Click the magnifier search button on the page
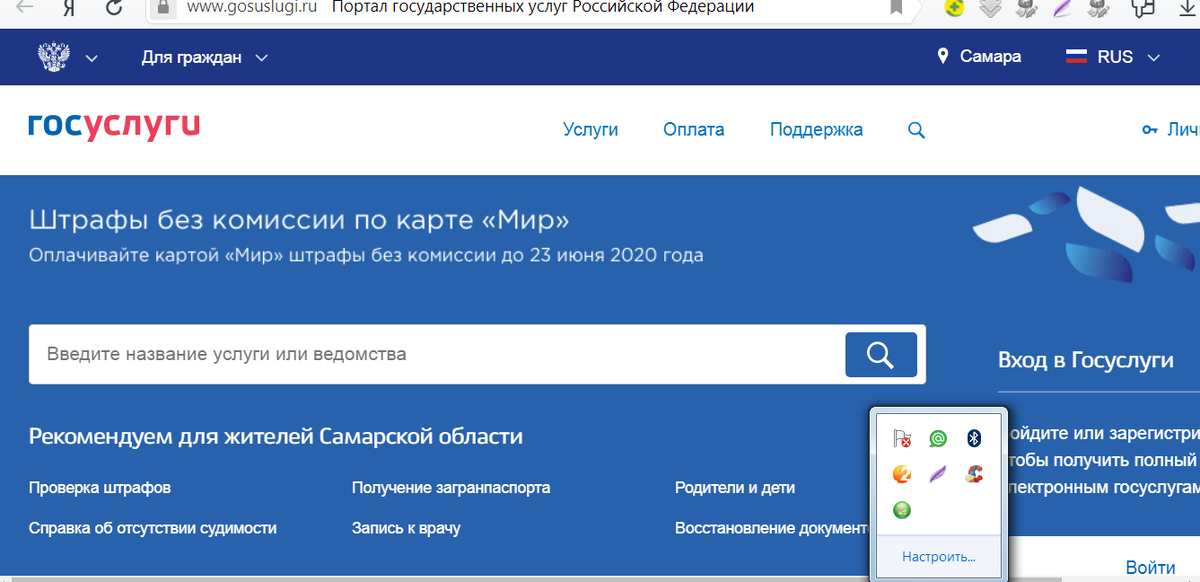This screenshot has height=582, width=1200. click(880, 354)
